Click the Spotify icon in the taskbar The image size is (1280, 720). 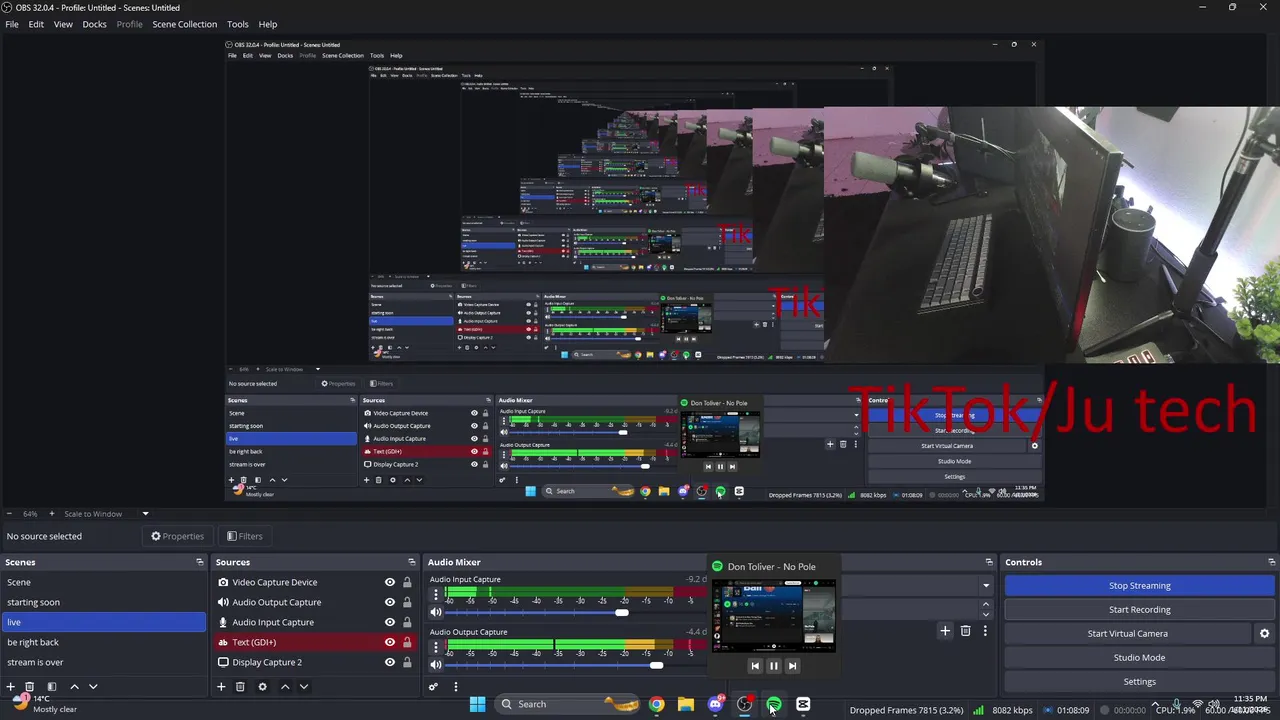click(x=774, y=704)
